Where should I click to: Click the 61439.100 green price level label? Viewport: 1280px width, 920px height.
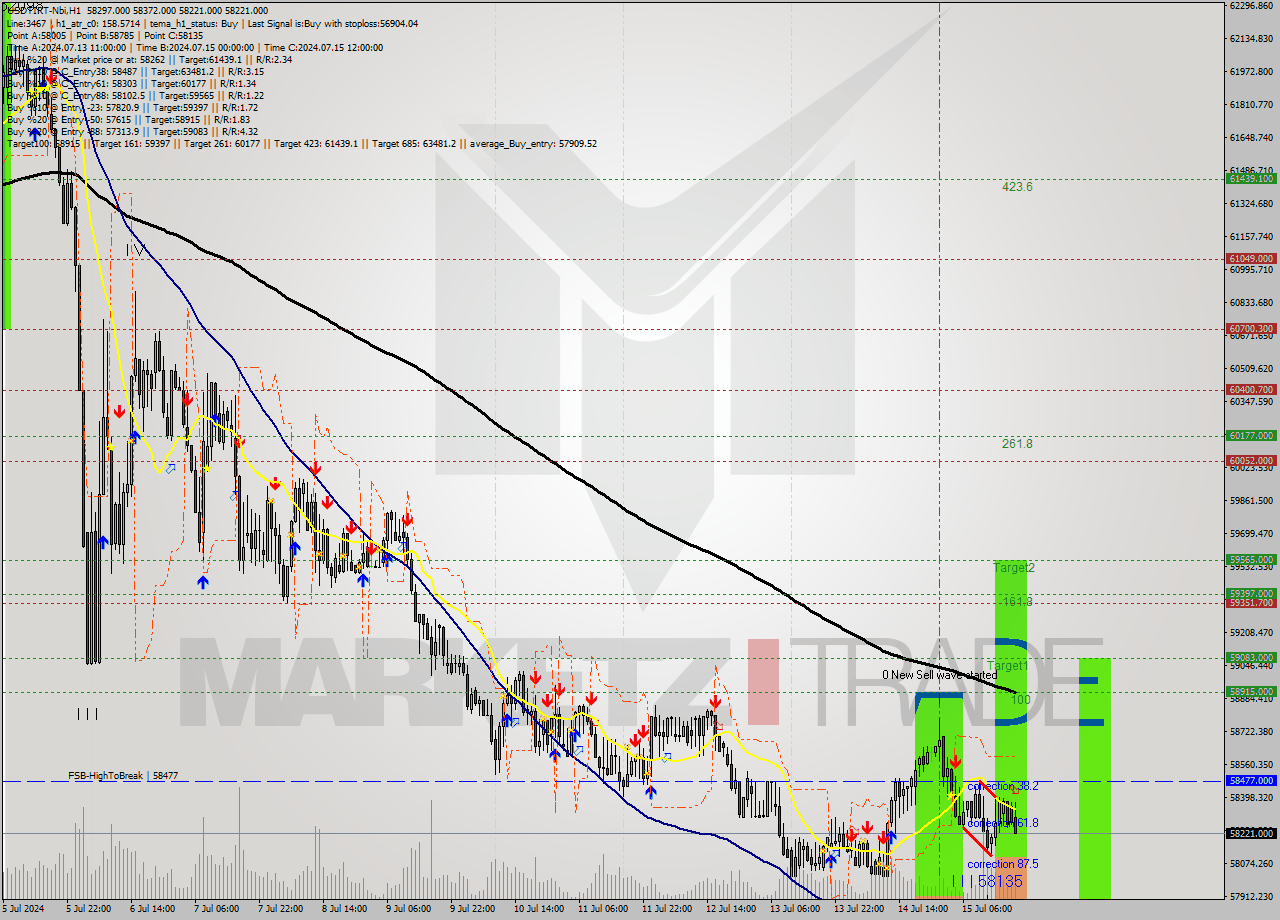1250,179
